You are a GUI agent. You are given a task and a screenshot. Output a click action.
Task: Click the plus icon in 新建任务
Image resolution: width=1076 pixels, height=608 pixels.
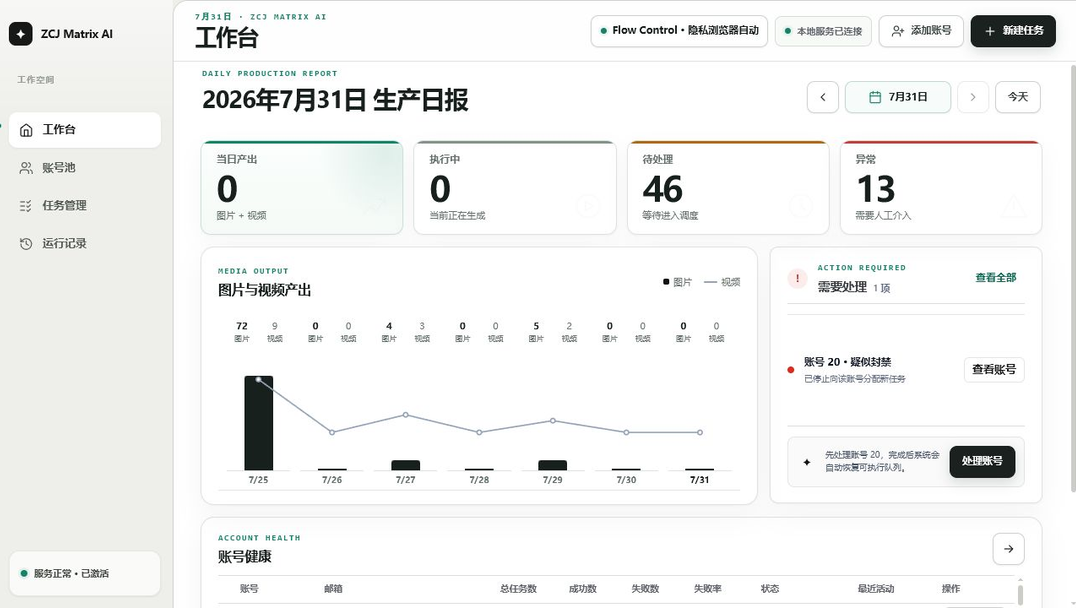990,31
